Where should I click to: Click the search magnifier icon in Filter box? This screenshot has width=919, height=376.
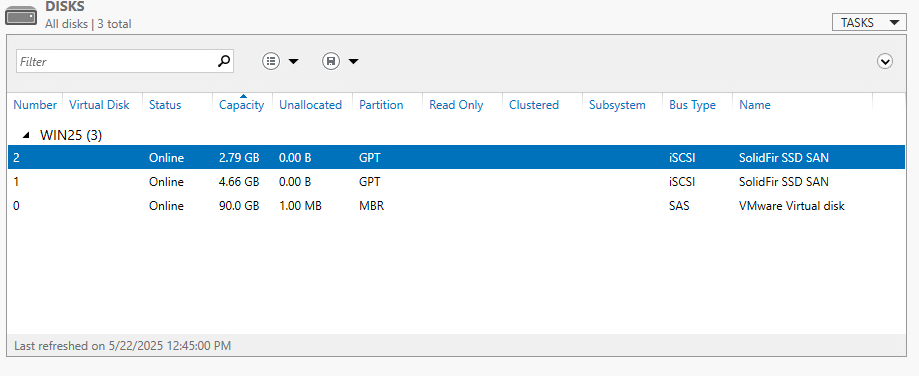pos(224,61)
